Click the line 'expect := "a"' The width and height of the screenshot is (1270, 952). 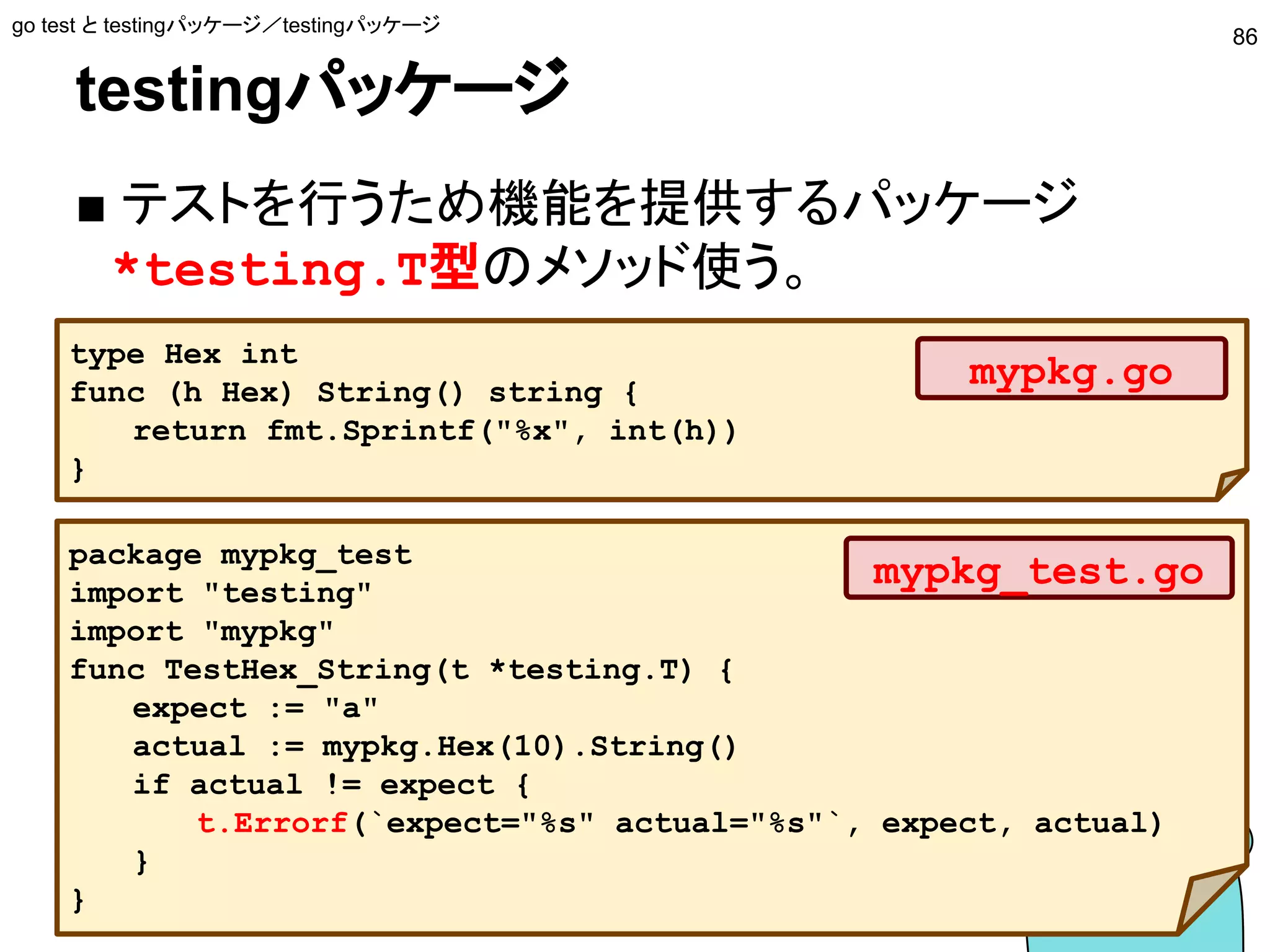(255, 708)
